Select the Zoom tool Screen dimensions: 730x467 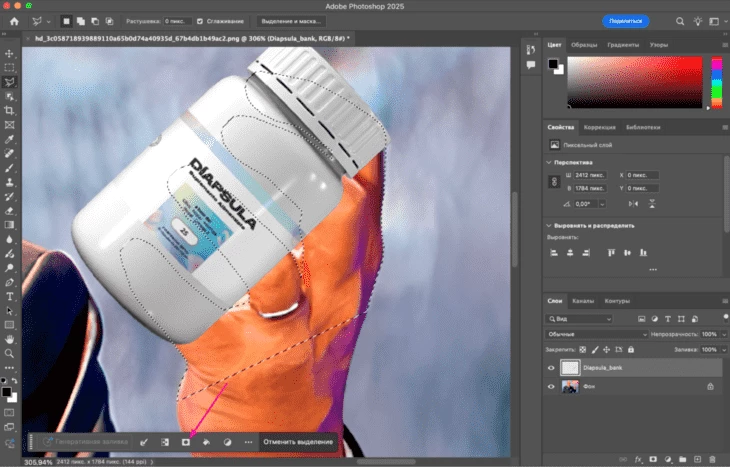point(9,354)
